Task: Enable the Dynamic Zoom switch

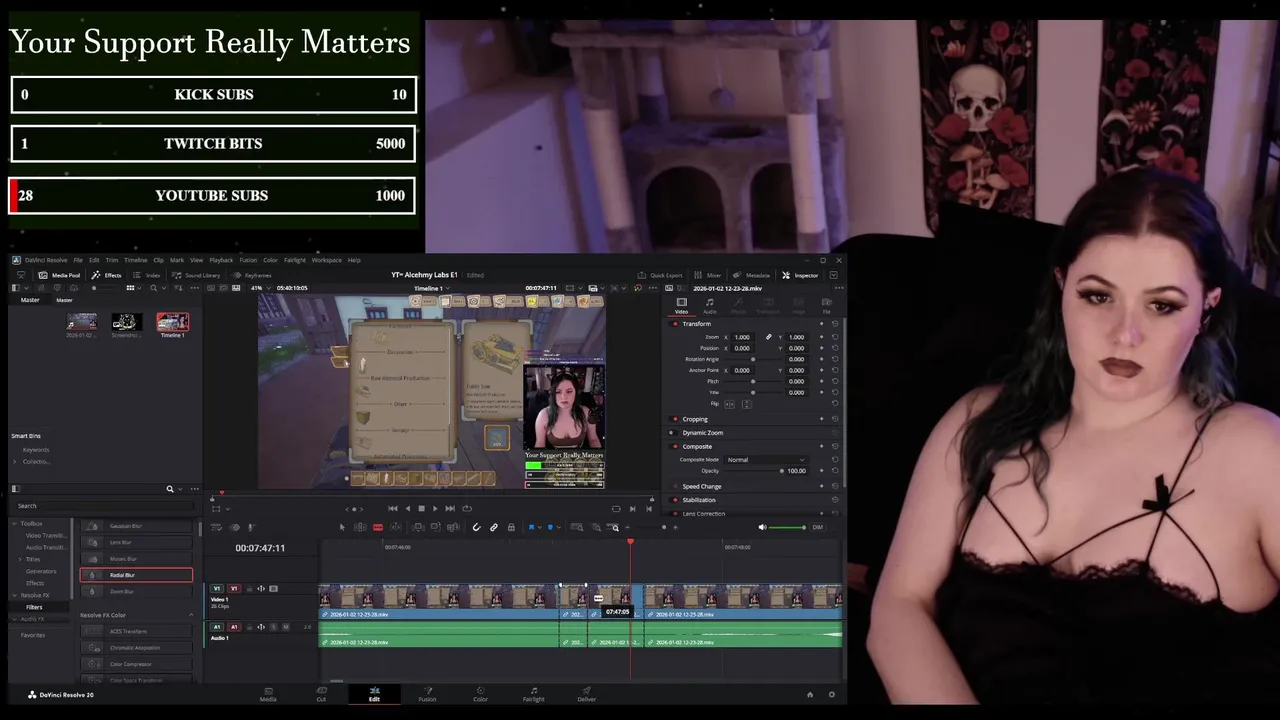Action: (672, 433)
